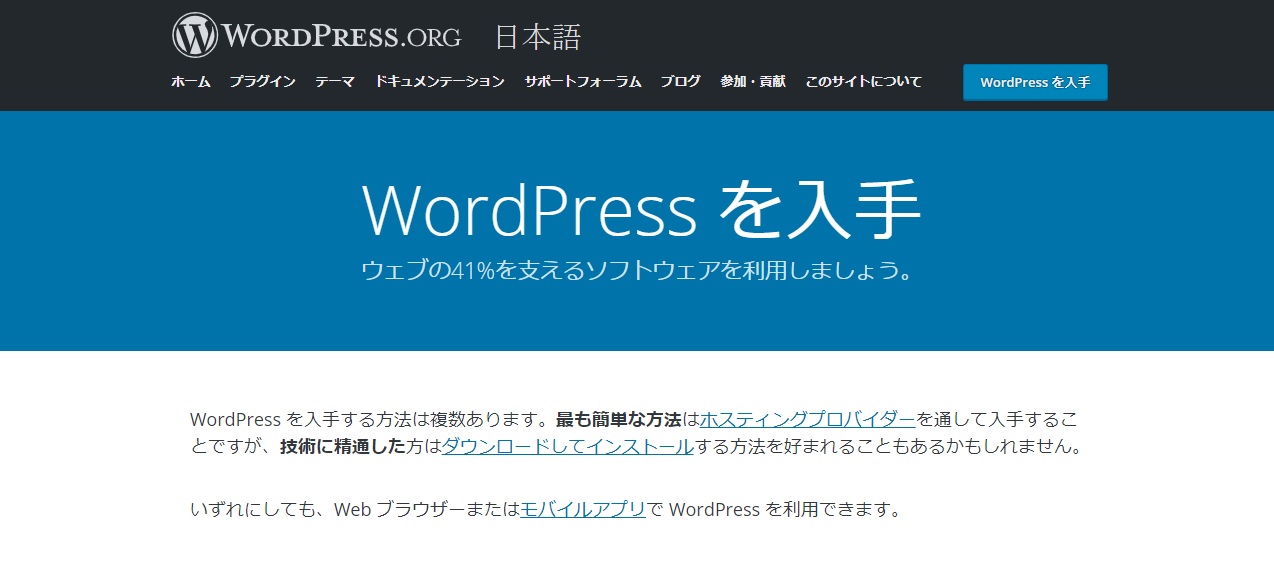This screenshot has height=584, width=1274.
Task: Open the テーマ navigation item
Action: 333,82
